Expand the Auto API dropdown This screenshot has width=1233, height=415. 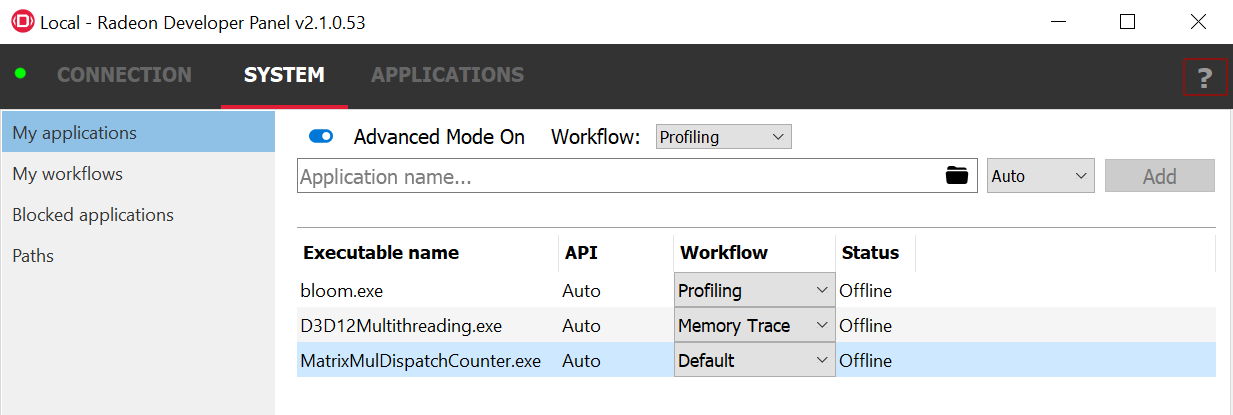pyautogui.click(x=1040, y=176)
